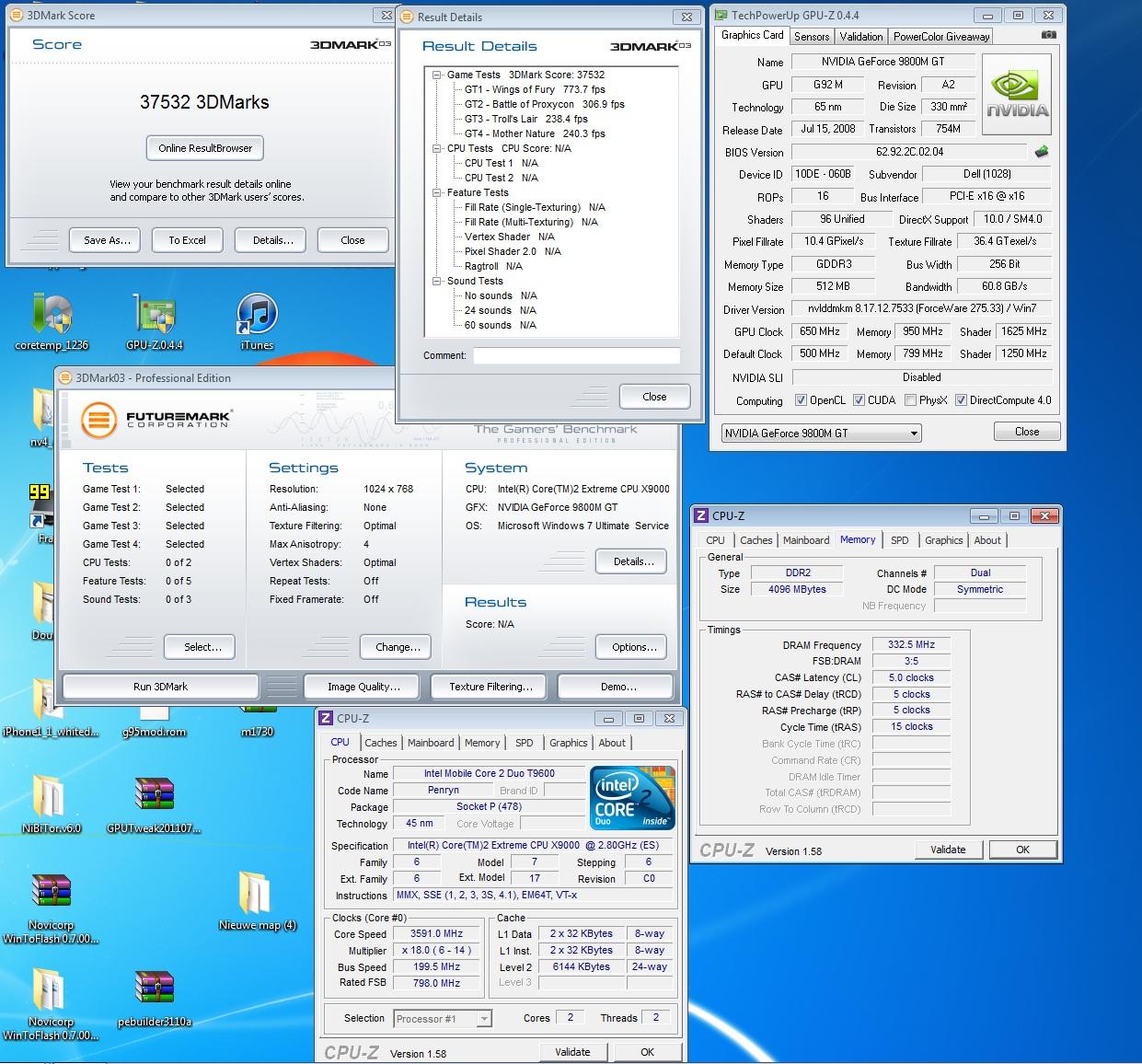Collapse the CPU Tests tree node
The image size is (1142, 1064).
437,148
